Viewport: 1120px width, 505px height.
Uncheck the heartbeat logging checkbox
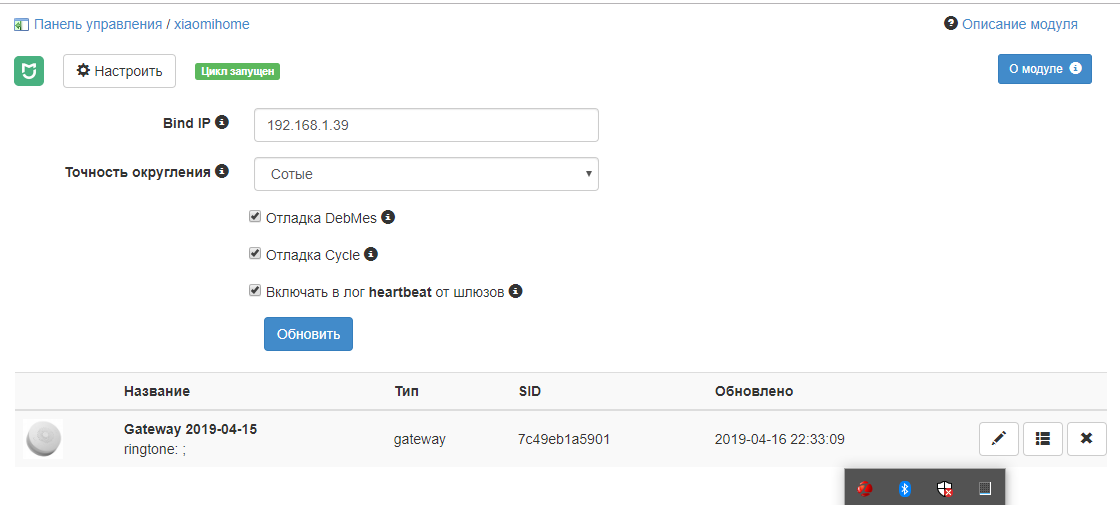click(255, 291)
